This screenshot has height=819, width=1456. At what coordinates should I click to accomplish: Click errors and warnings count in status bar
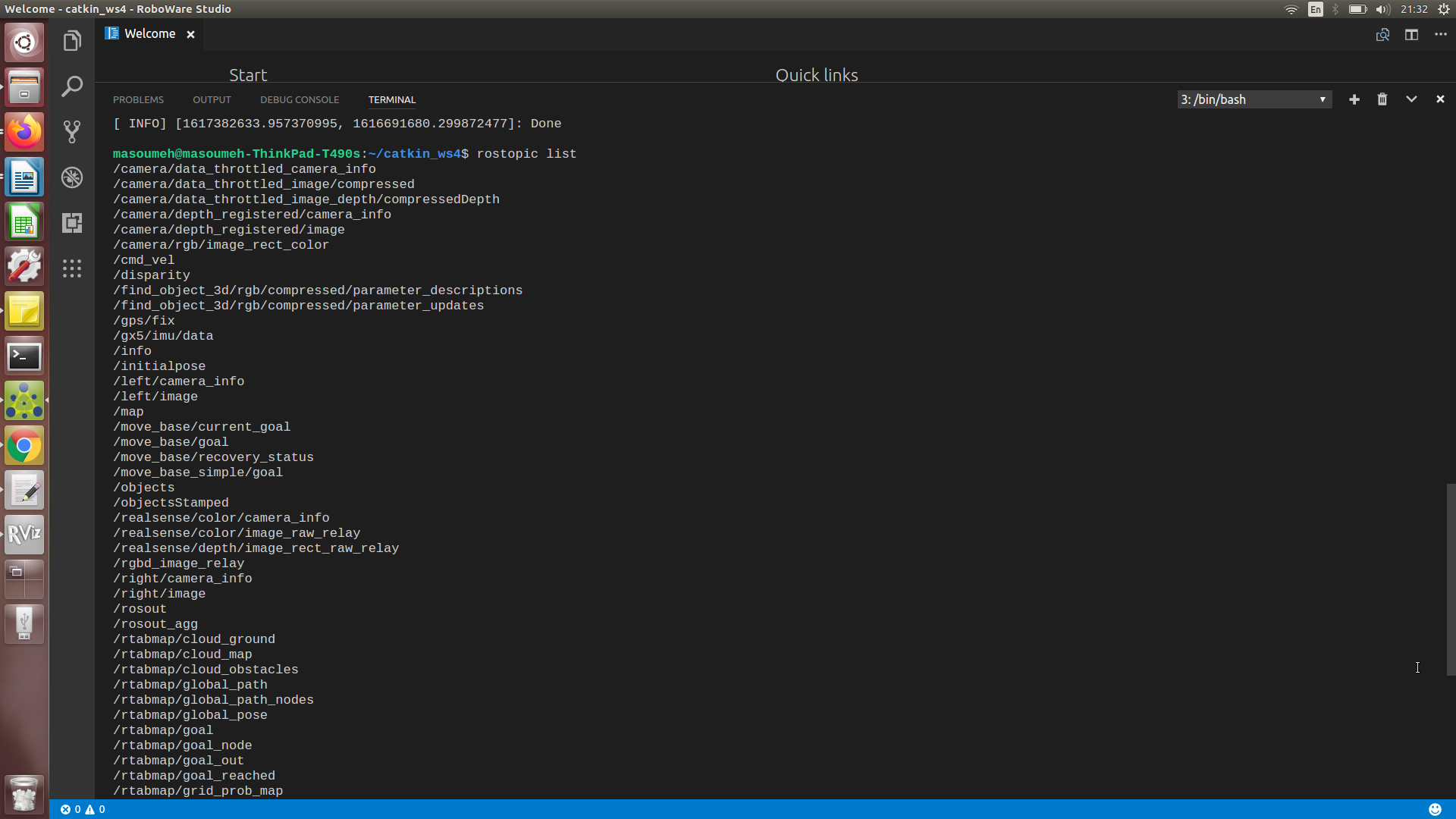point(83,809)
